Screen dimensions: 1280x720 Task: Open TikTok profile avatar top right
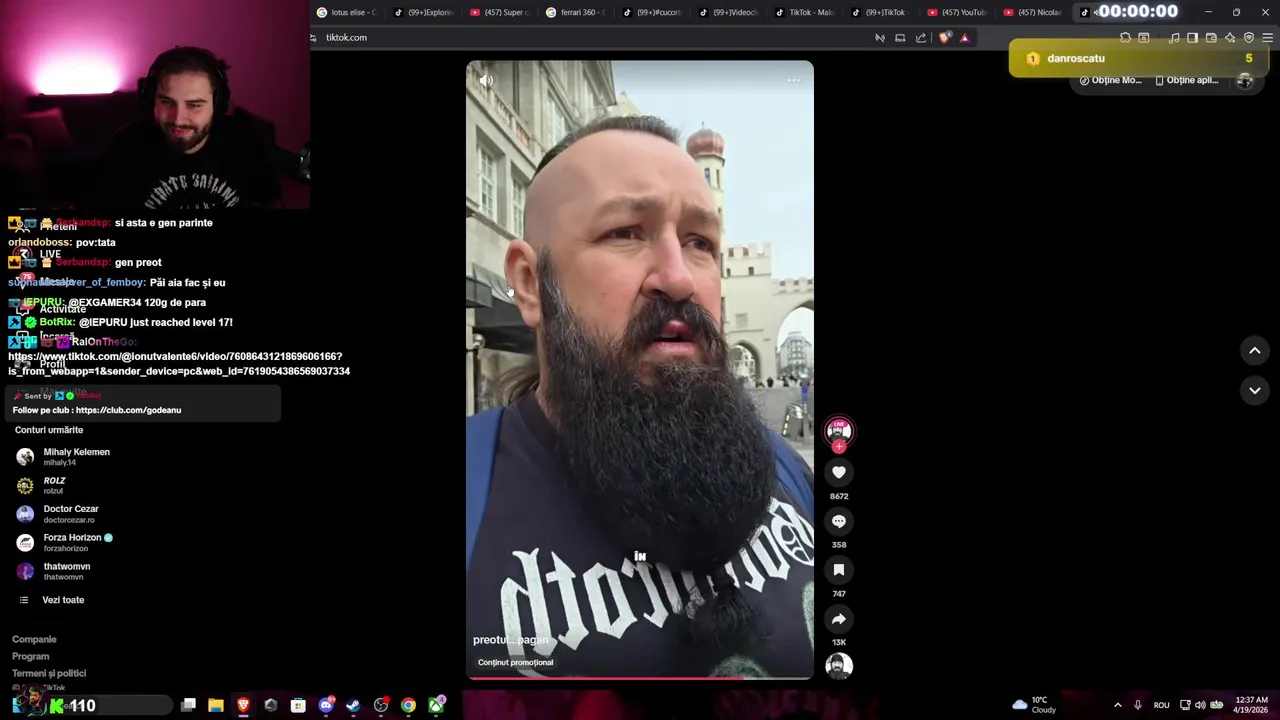[1245, 80]
